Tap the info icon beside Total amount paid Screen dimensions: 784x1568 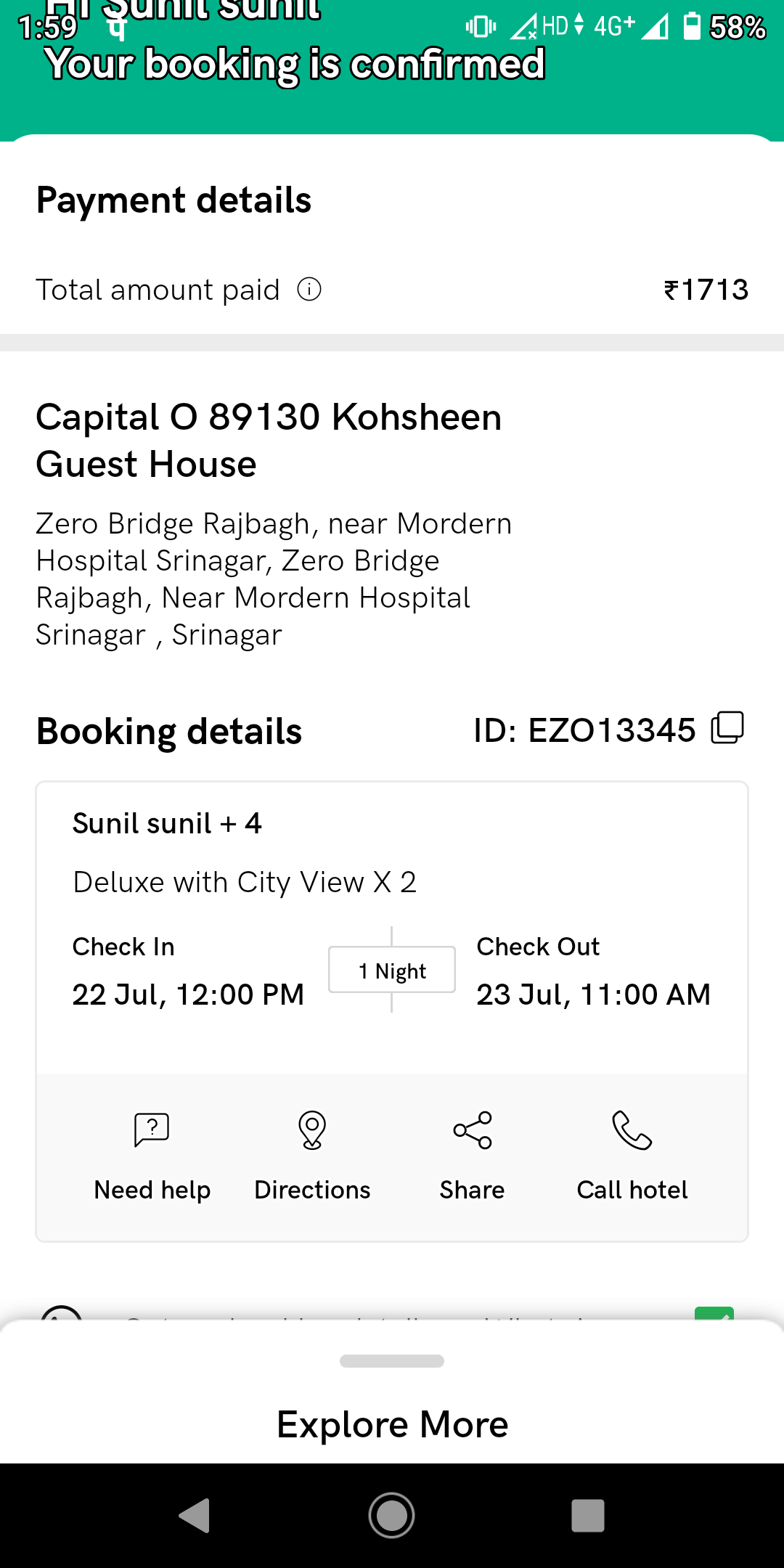[x=309, y=290]
